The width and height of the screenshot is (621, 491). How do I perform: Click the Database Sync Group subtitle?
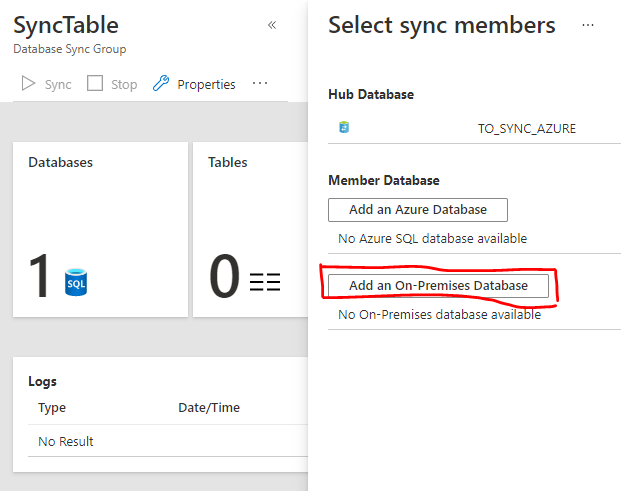(x=70, y=49)
